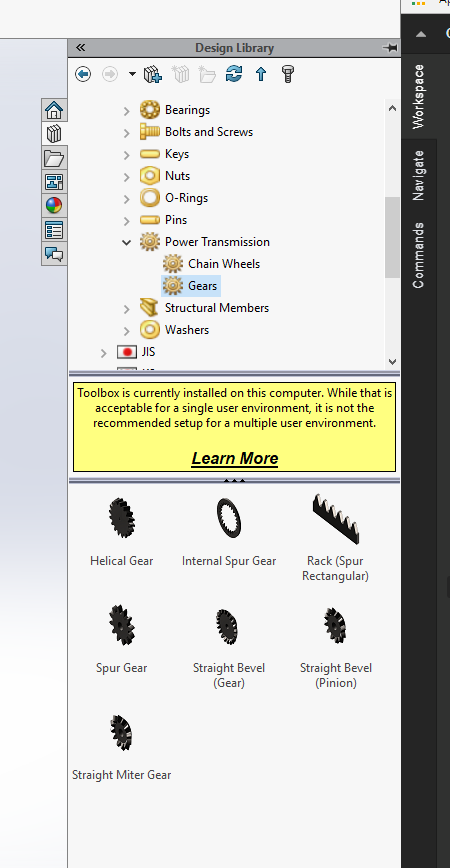Viewport: 450px width, 868px height.
Task: Open the File Explorer task pane tab
Action: (54, 158)
